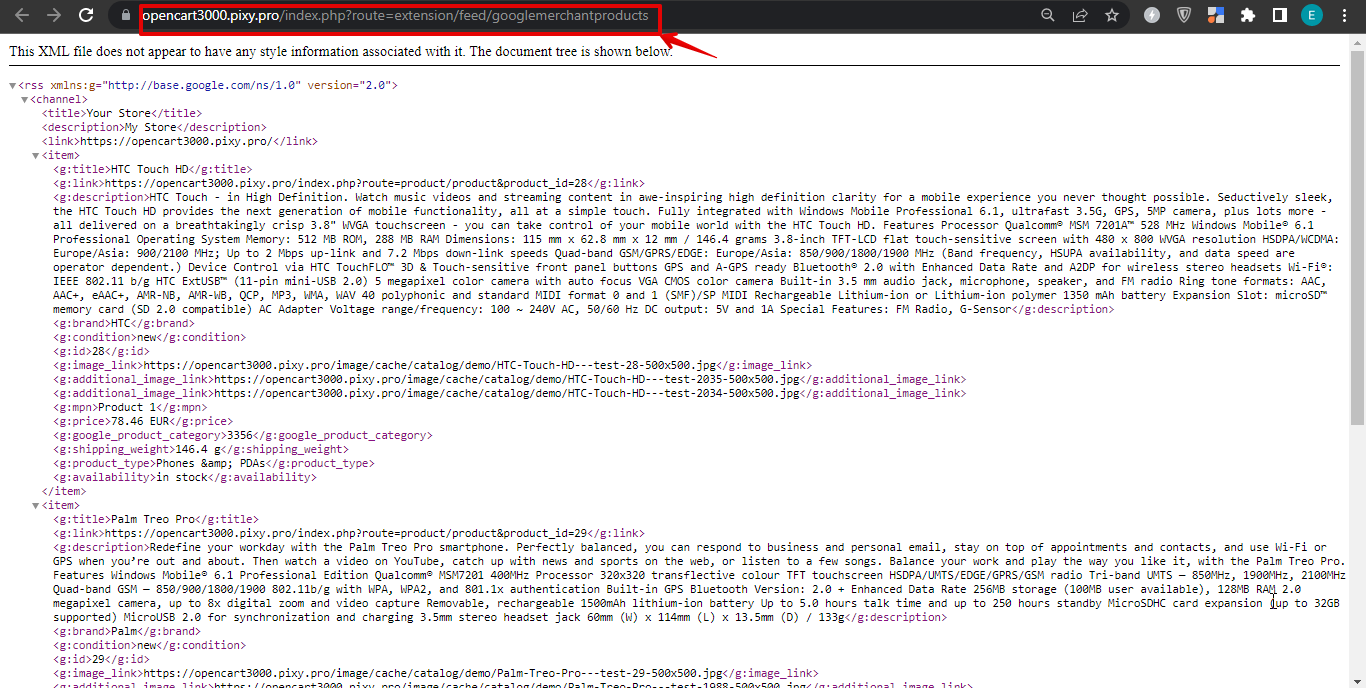Open Chrome's three-dot menu
This screenshot has width=1366, height=688.
(1343, 15)
